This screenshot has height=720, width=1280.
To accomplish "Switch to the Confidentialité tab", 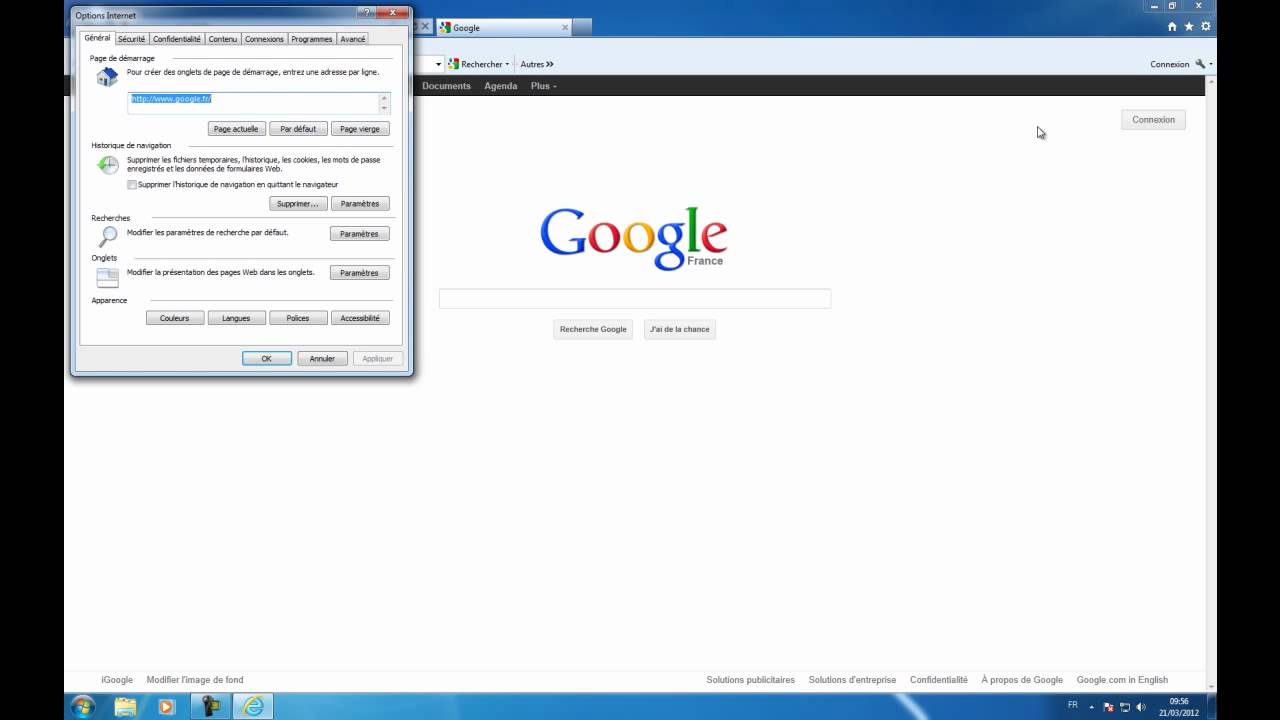I will tap(177, 39).
